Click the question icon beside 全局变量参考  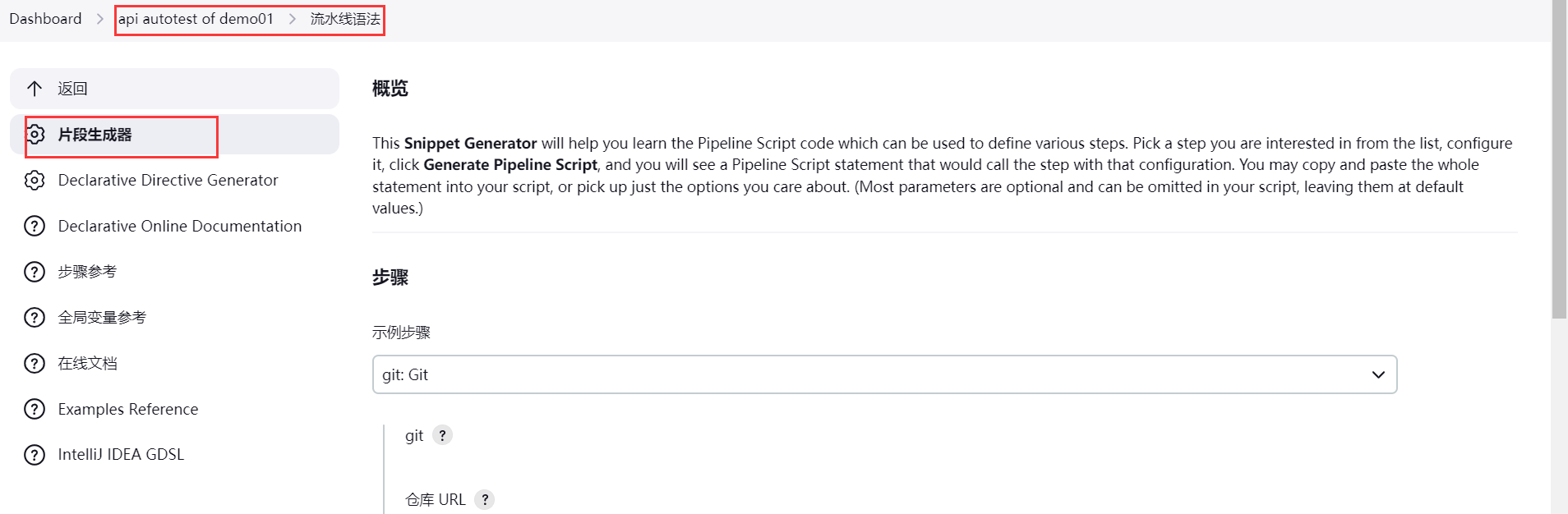click(35, 318)
